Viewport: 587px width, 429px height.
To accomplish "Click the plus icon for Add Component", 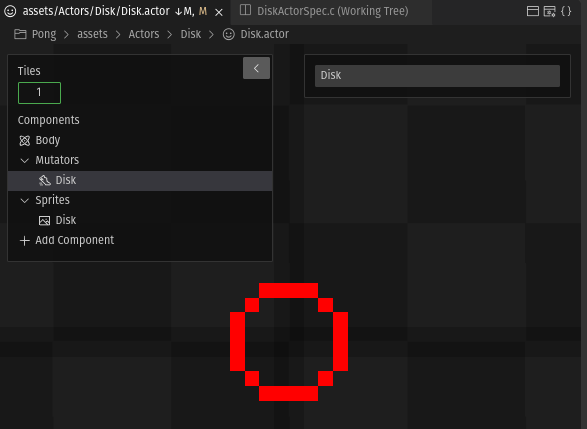I will [24, 240].
